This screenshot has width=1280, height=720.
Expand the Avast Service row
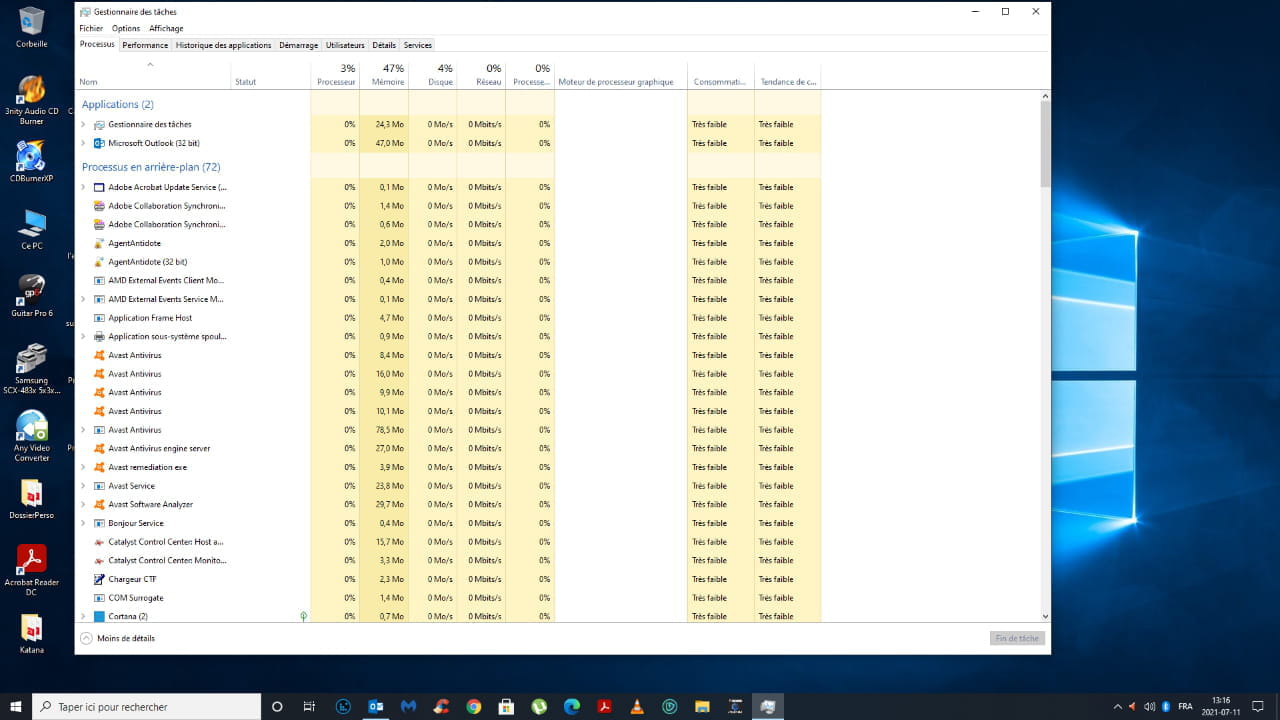click(83, 486)
